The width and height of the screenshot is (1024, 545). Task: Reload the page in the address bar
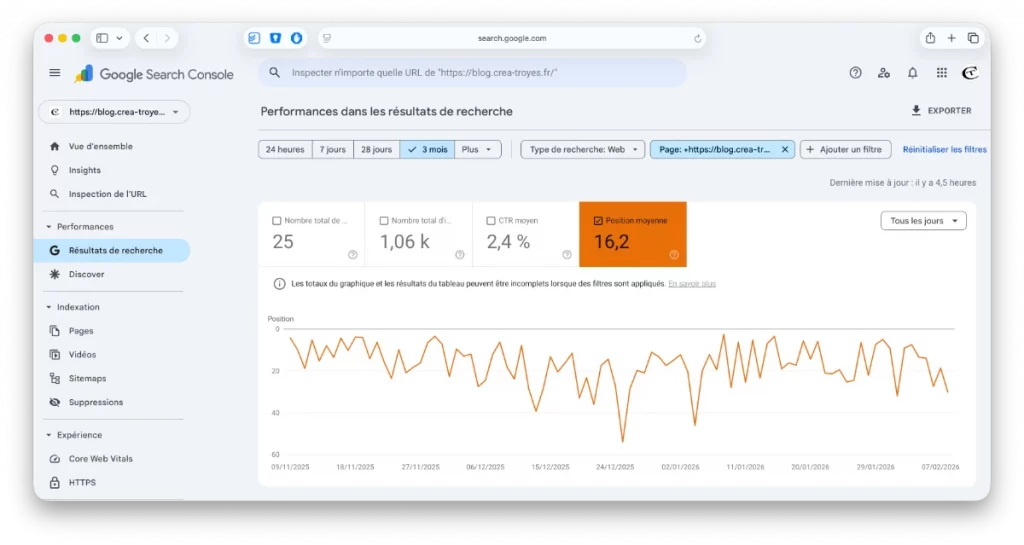click(697, 39)
